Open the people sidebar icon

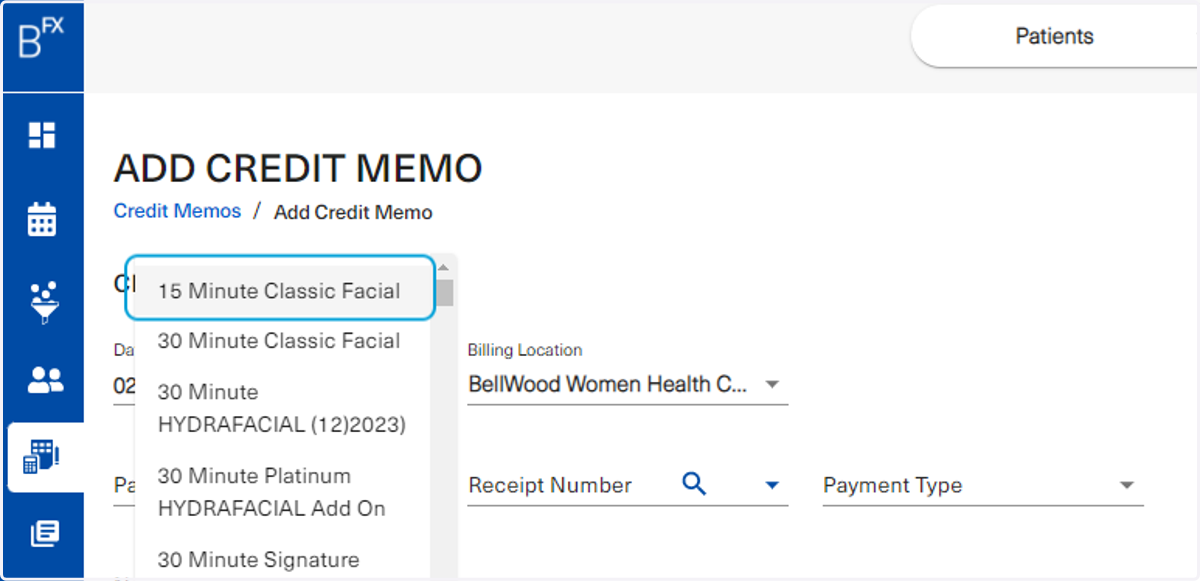pyautogui.click(x=44, y=380)
